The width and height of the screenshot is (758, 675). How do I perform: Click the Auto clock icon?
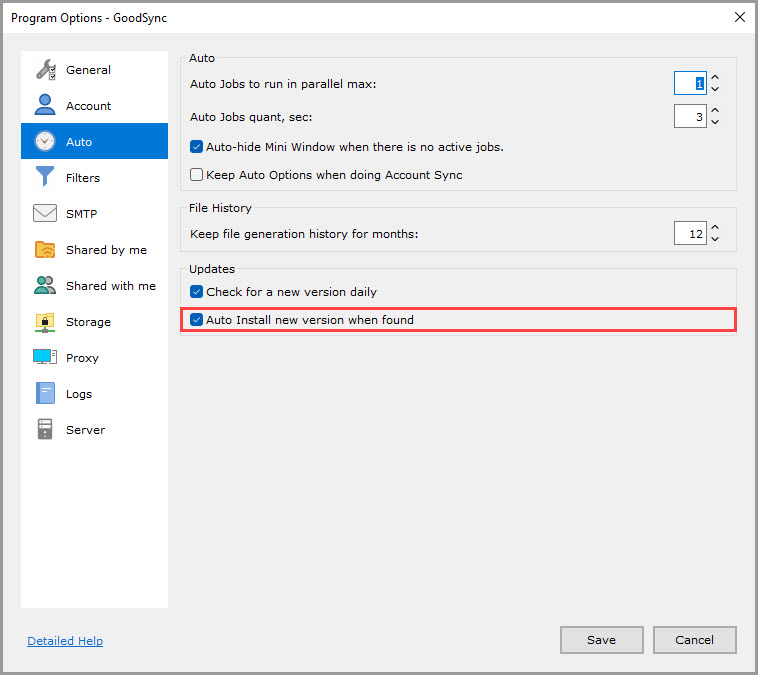(x=45, y=141)
